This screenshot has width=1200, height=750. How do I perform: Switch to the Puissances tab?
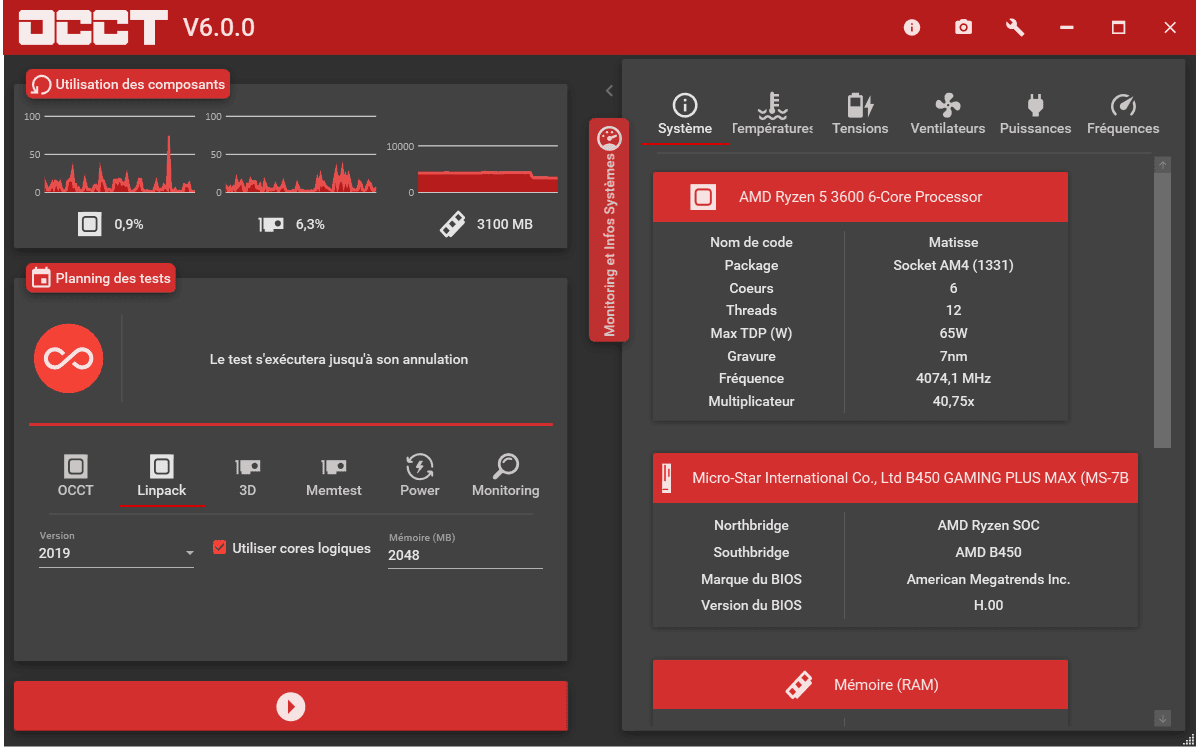(1035, 115)
